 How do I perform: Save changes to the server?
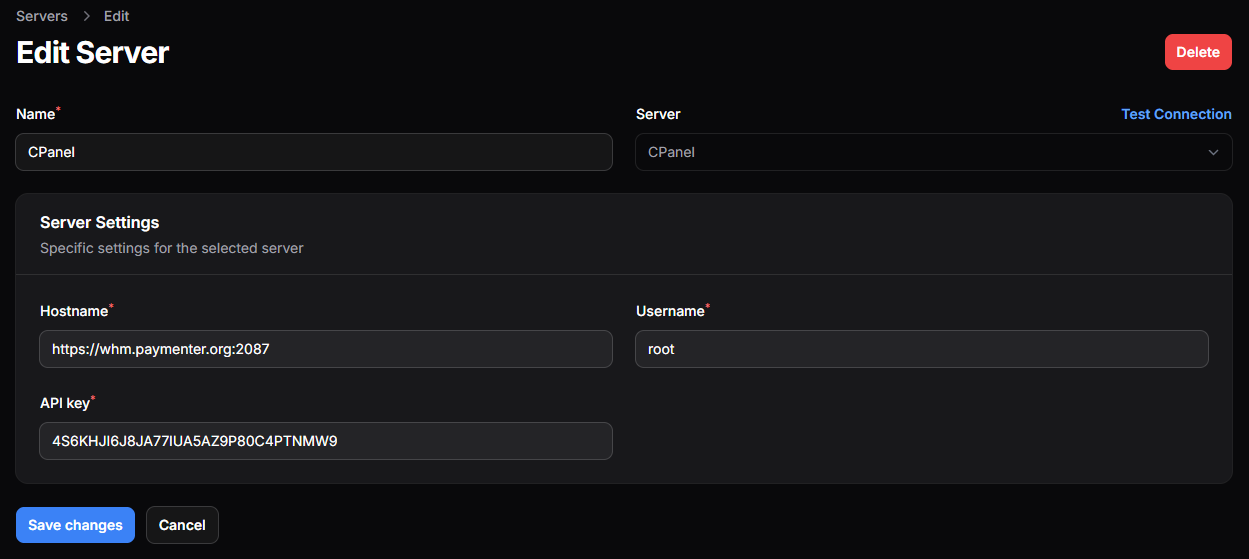pos(75,525)
